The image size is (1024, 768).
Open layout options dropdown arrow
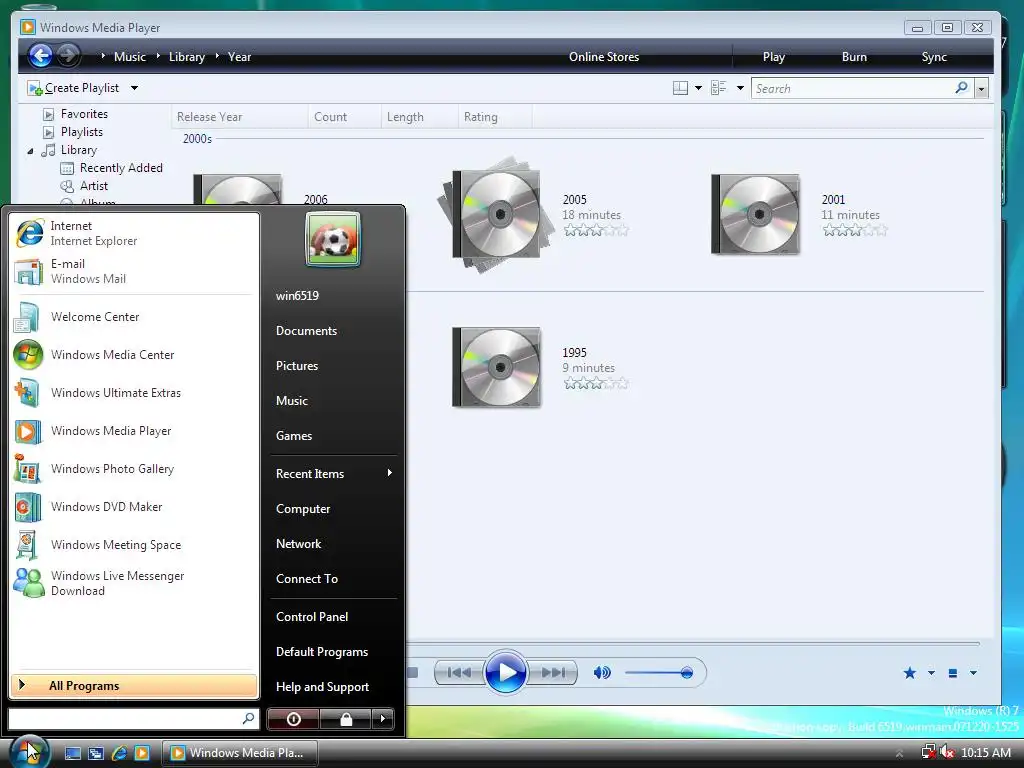tap(698, 88)
